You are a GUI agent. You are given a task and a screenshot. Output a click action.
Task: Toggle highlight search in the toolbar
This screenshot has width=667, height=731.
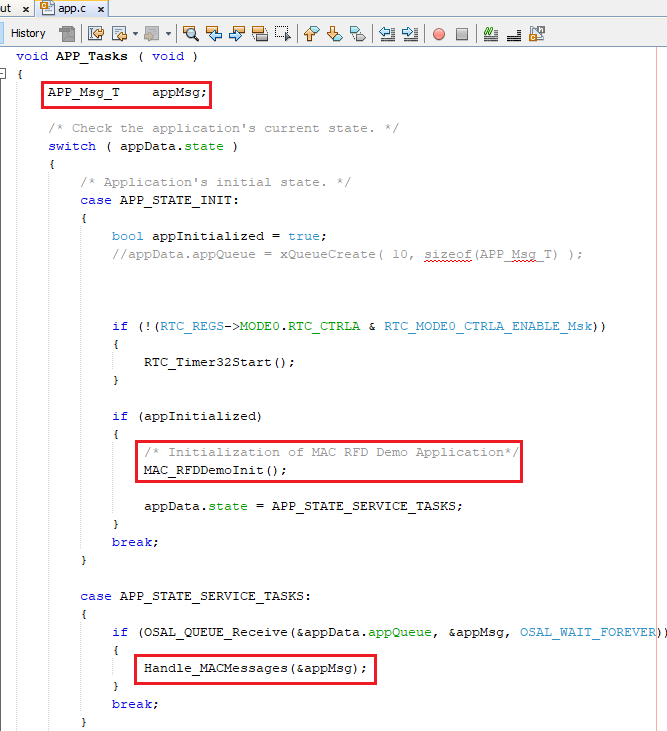click(259, 33)
